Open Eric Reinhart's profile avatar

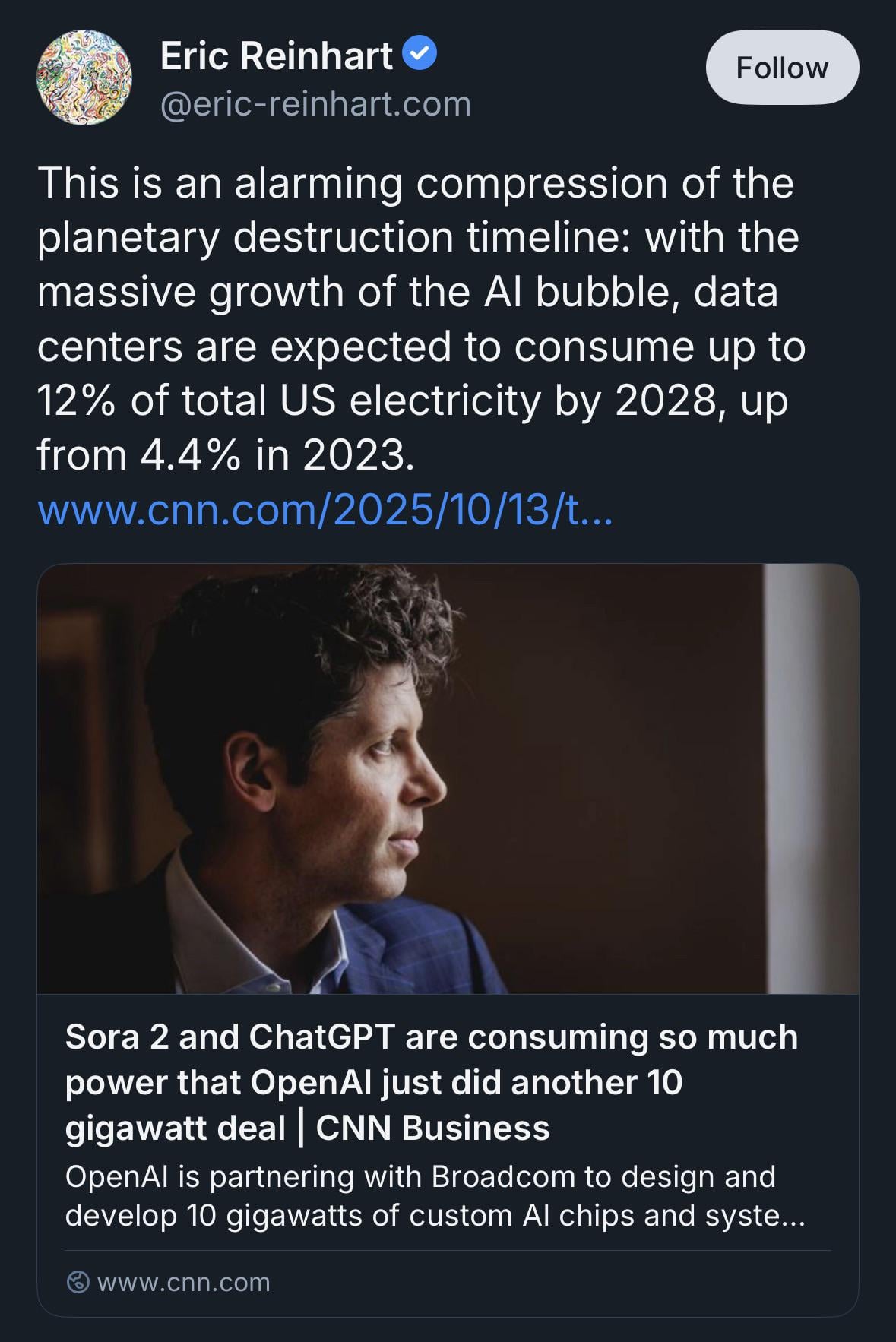pyautogui.click(x=84, y=78)
